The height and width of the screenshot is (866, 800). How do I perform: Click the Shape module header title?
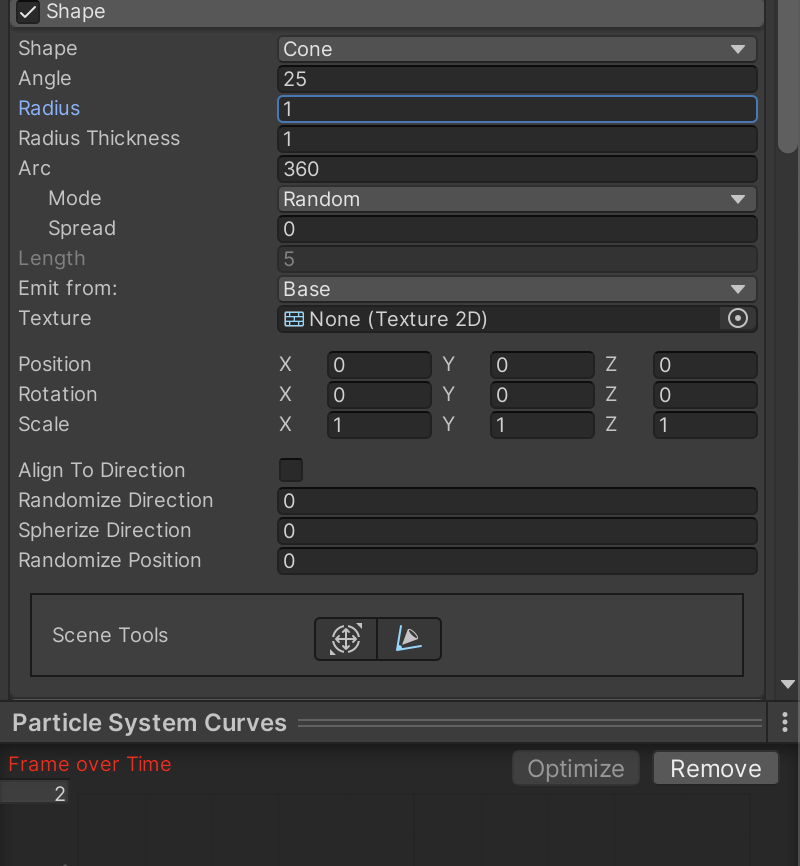coord(76,12)
